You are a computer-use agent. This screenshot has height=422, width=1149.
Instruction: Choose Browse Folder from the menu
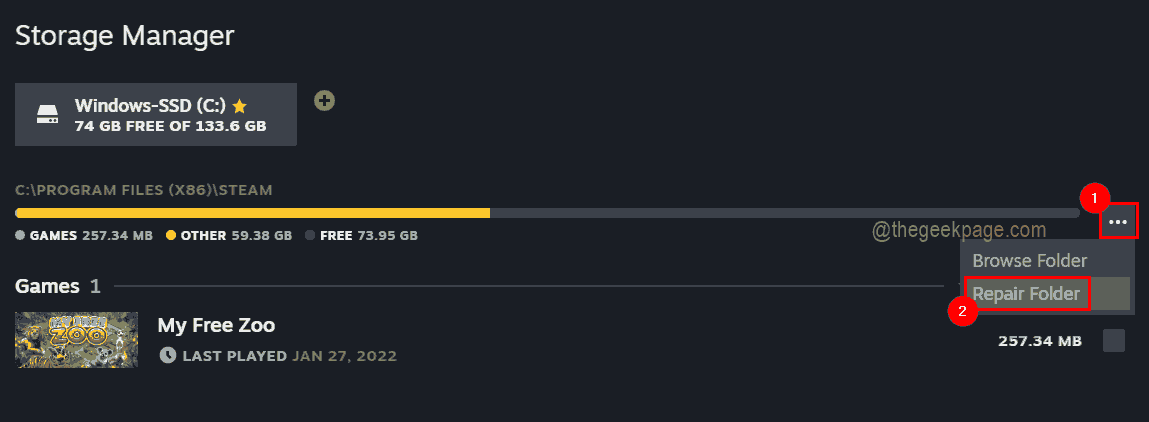coord(1029,261)
